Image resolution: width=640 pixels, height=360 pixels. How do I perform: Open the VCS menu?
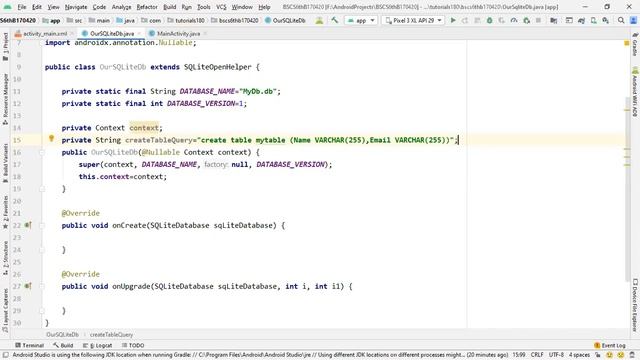tap(221, 7)
